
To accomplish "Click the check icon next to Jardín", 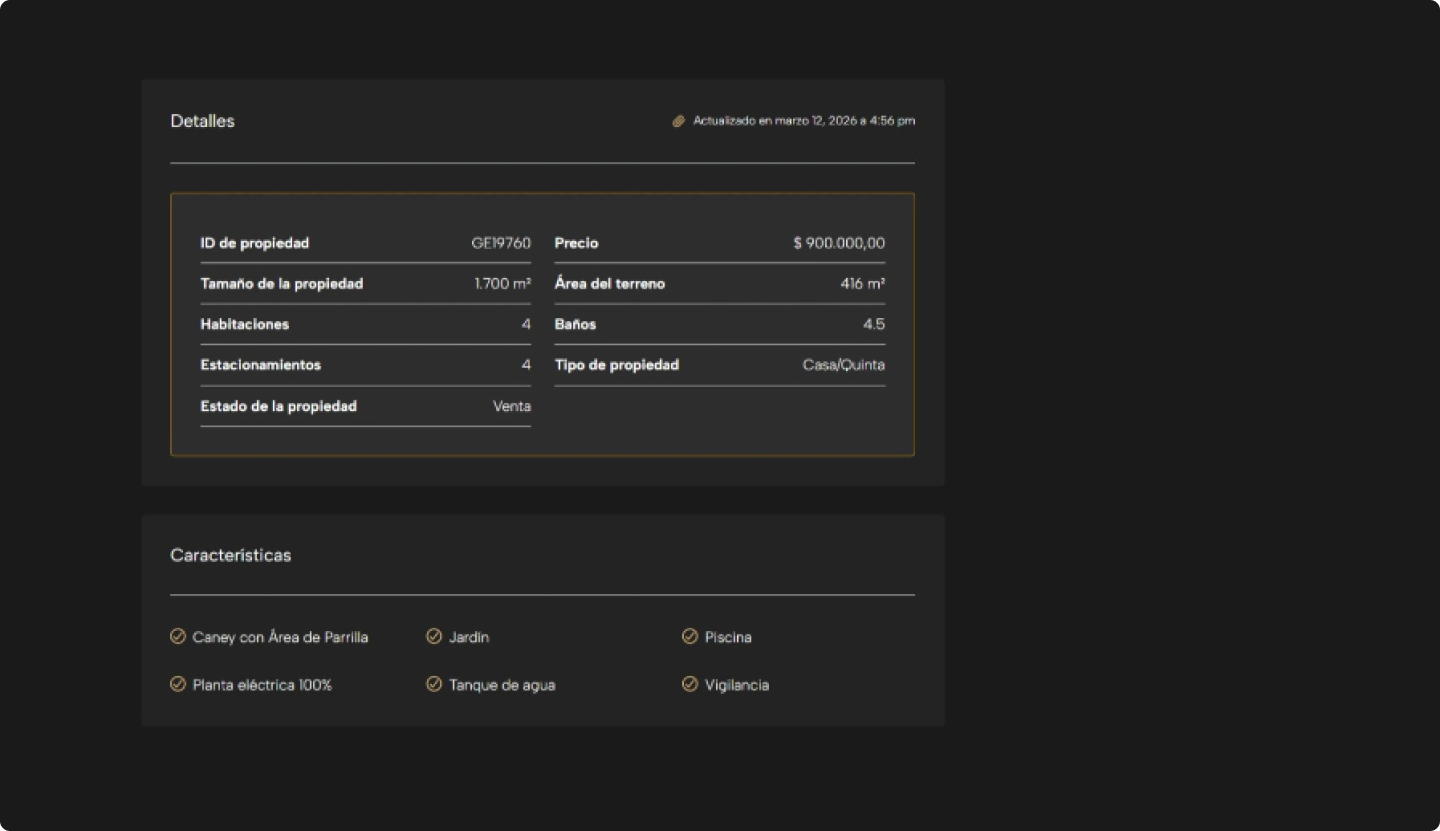I will 434,636.
